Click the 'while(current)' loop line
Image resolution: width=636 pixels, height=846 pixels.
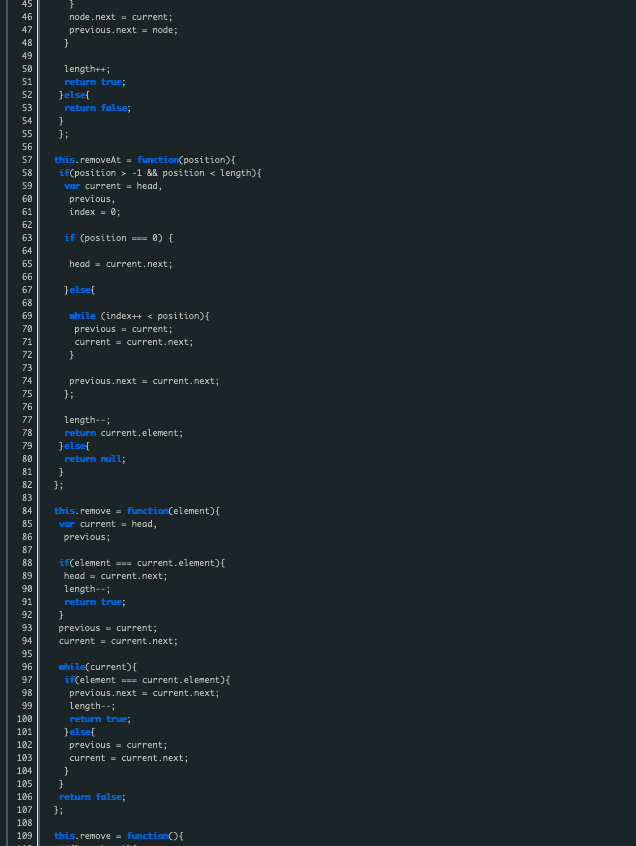pyautogui.click(x=98, y=667)
